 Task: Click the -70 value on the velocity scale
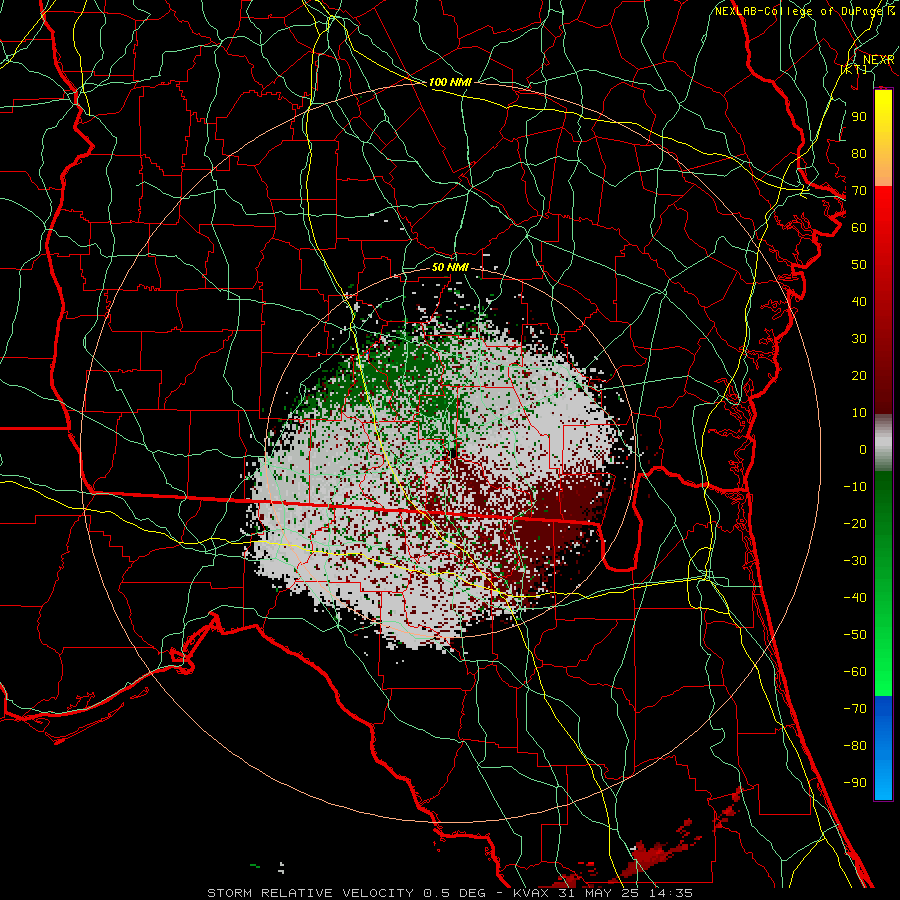(855, 709)
